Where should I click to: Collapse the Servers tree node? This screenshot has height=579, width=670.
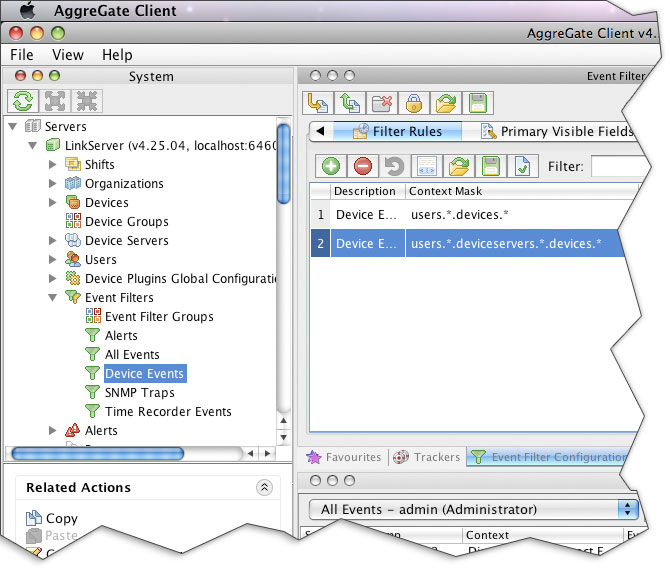(13, 126)
